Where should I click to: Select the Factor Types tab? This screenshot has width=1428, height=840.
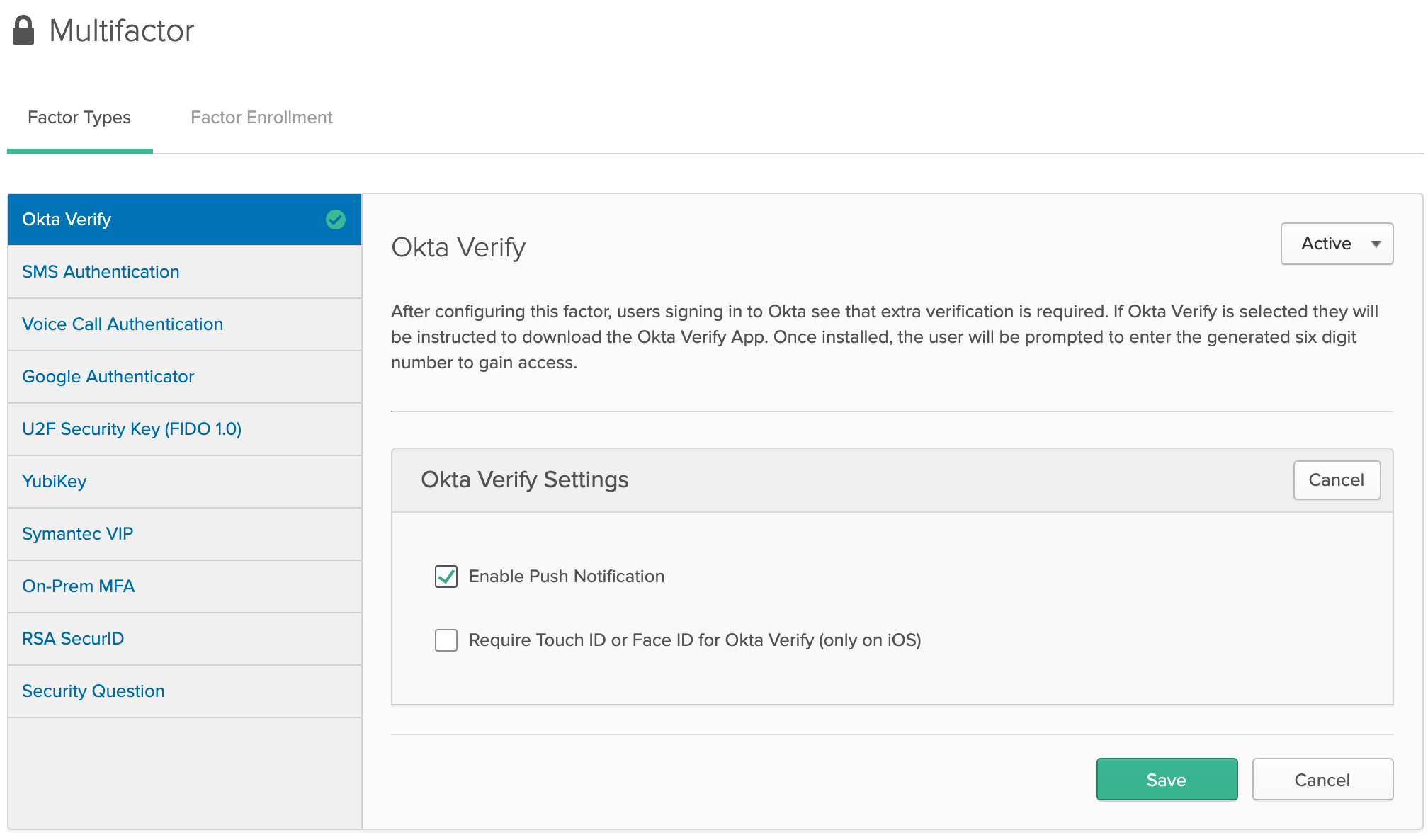79,118
